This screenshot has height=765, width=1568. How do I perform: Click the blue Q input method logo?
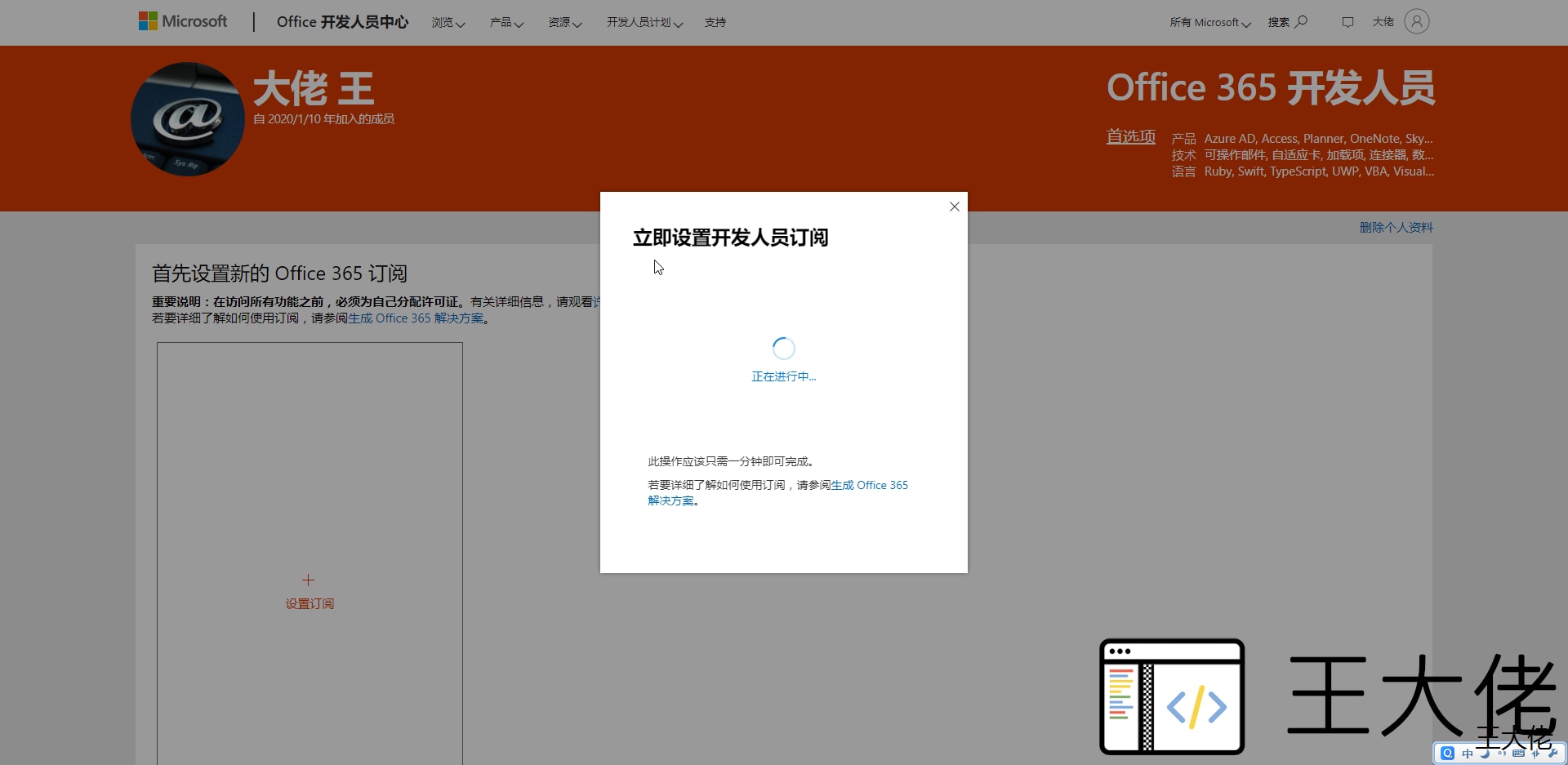click(x=1448, y=753)
